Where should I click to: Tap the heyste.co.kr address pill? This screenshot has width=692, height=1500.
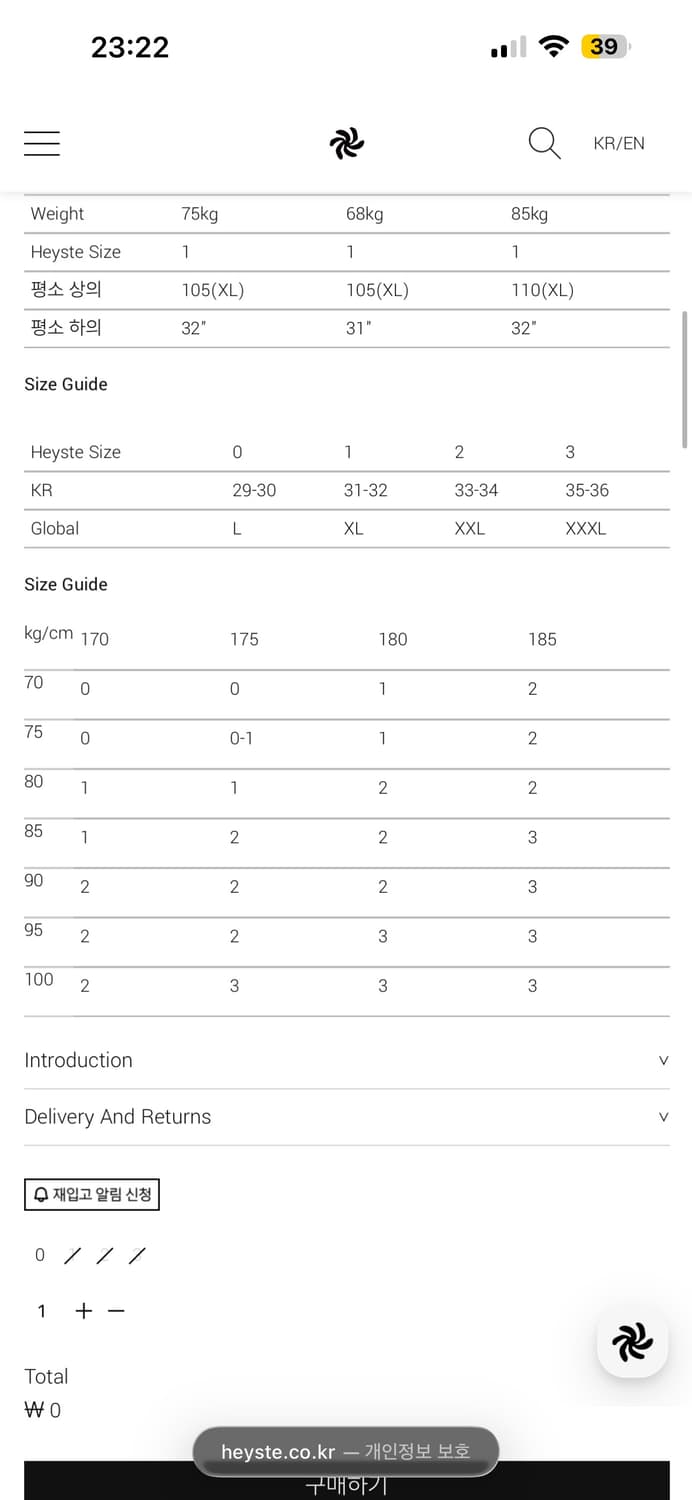[345, 1452]
